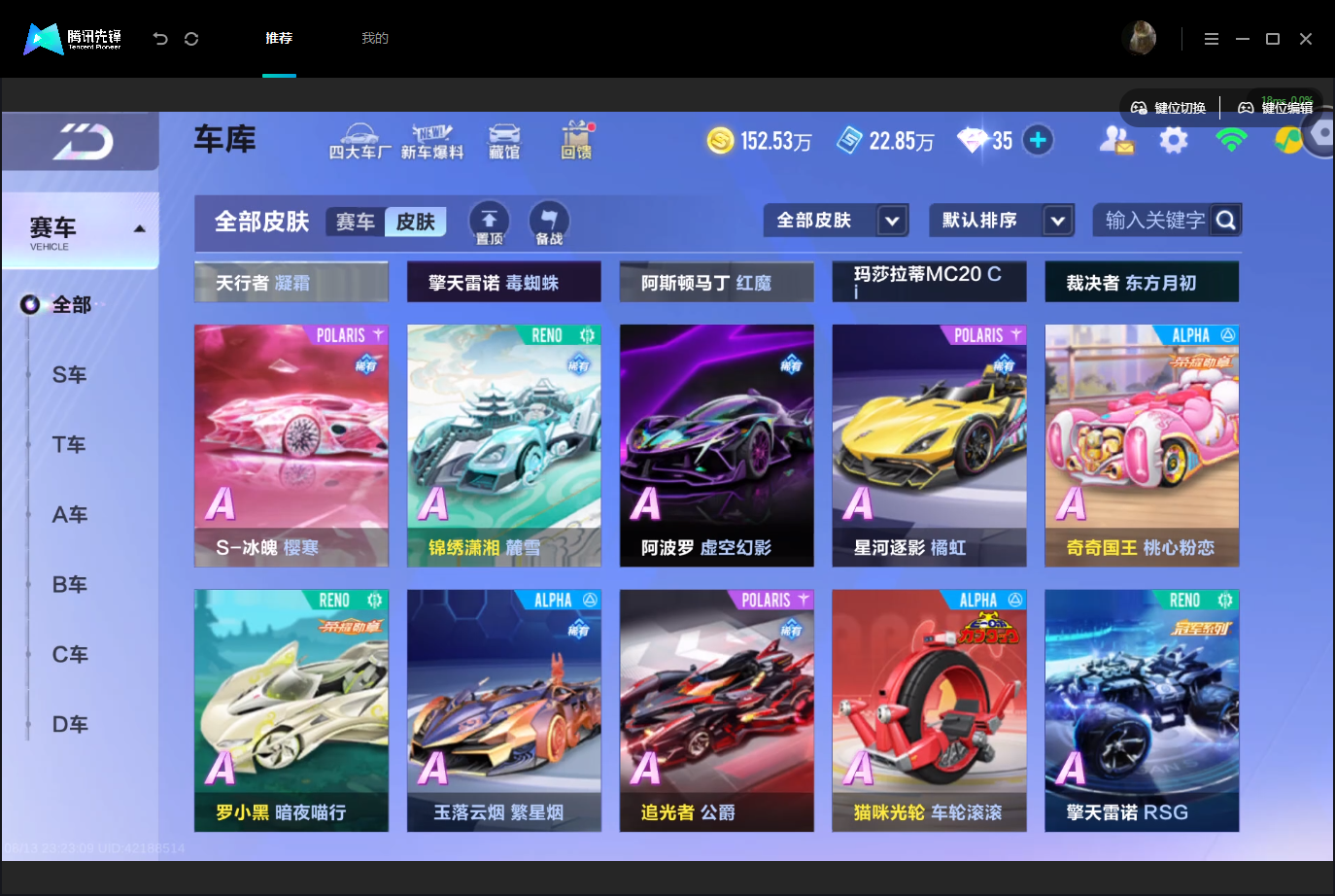Open the 奇奇国王 桃心粉恋 skin card

[x=1143, y=446]
